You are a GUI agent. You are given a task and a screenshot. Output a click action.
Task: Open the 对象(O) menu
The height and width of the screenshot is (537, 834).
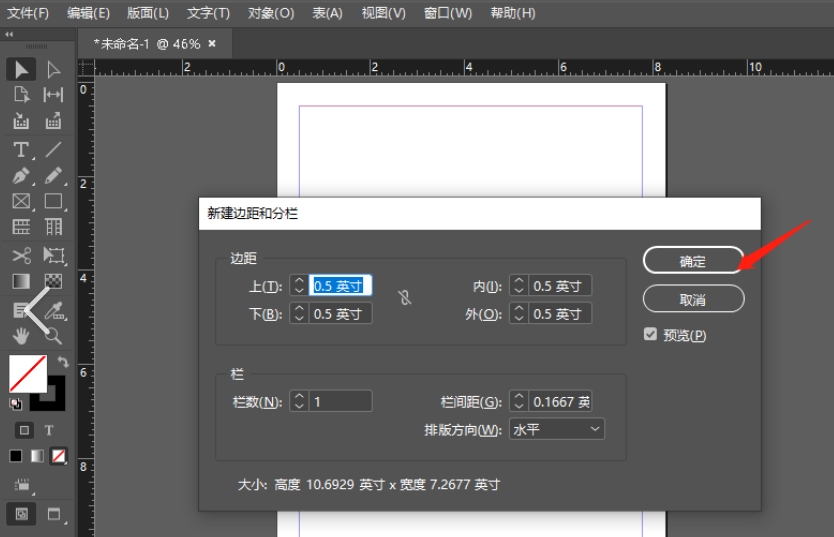271,13
